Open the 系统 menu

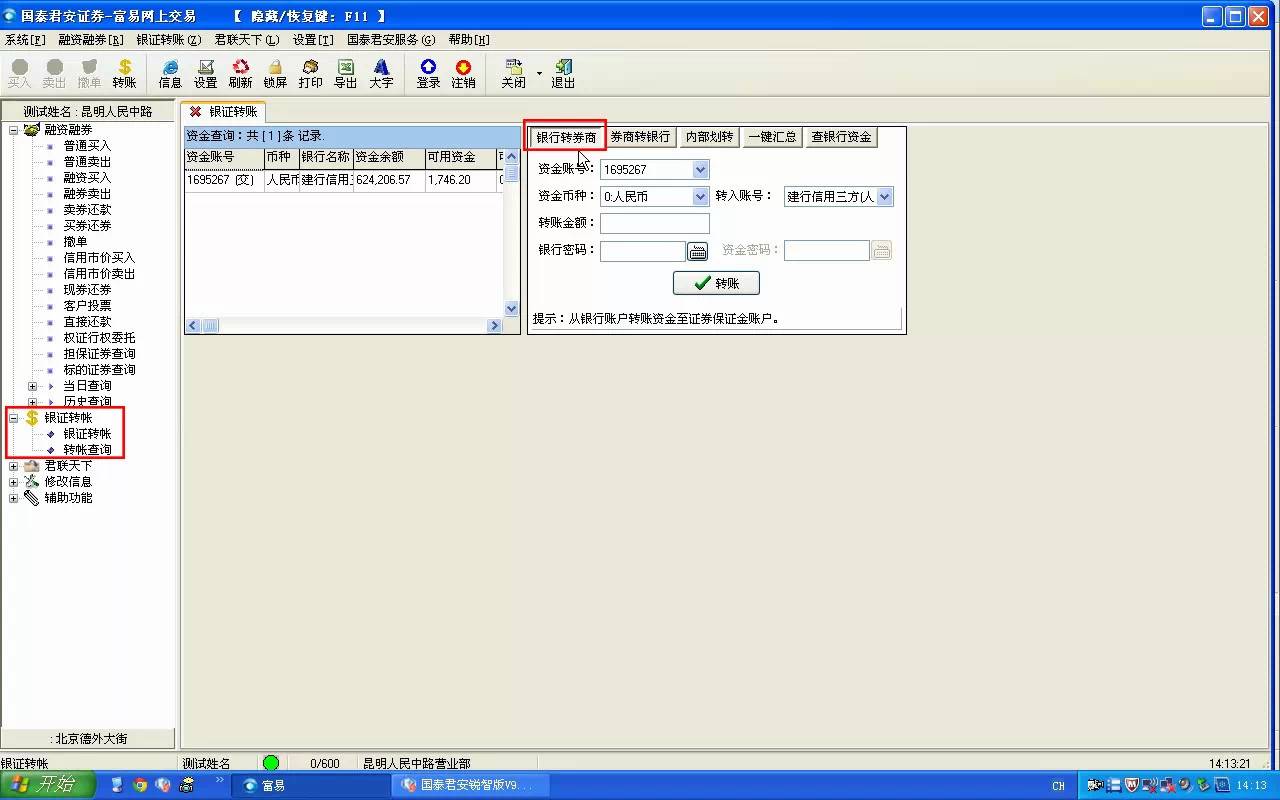tap(25, 40)
